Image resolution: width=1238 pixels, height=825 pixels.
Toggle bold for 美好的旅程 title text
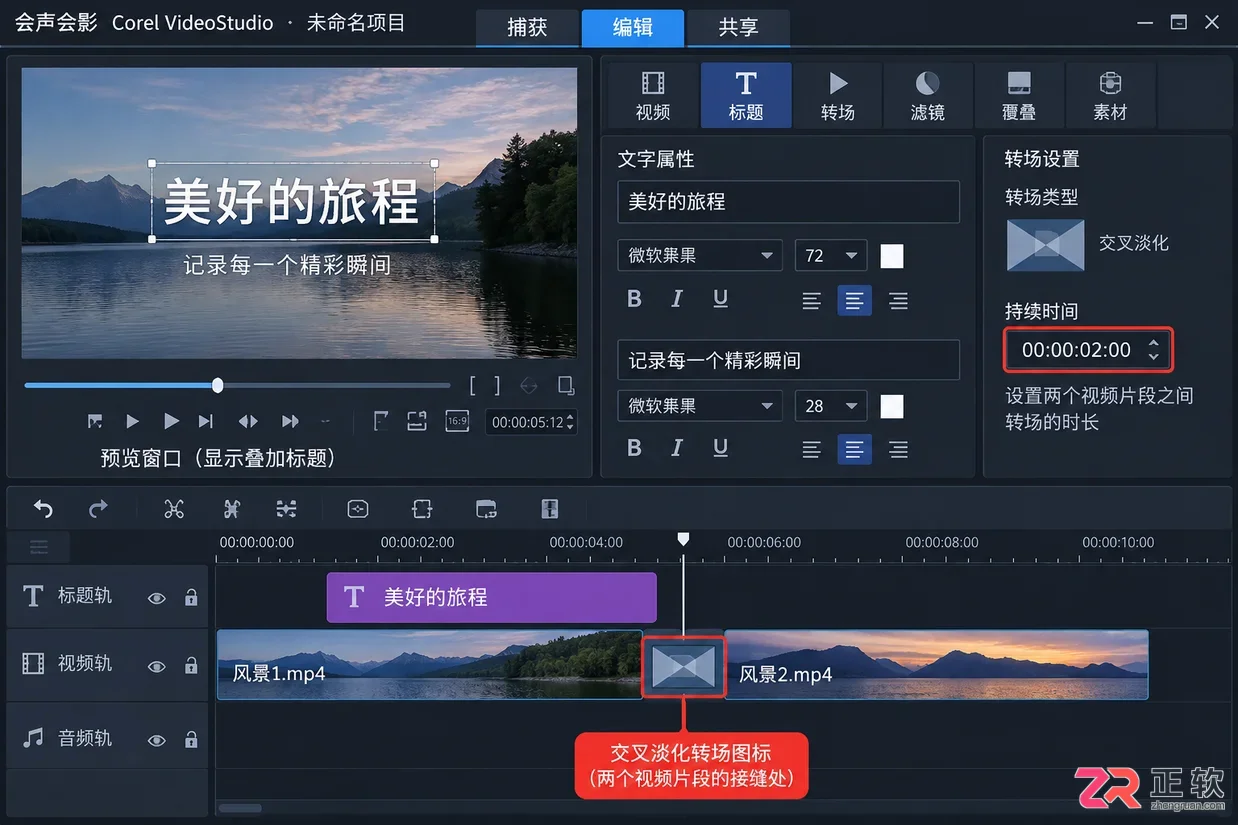click(x=634, y=299)
